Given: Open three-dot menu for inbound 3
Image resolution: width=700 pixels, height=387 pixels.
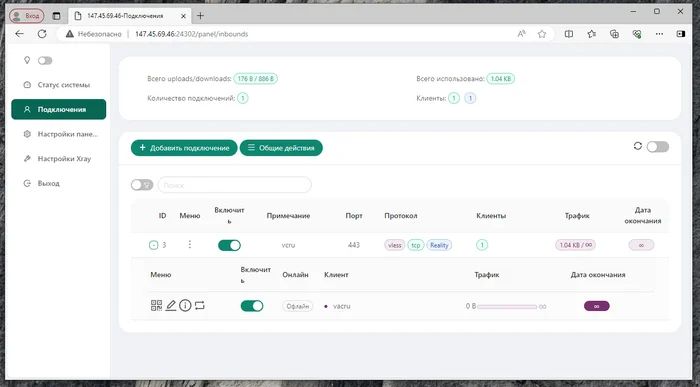Looking at the screenshot, I should pos(190,245).
